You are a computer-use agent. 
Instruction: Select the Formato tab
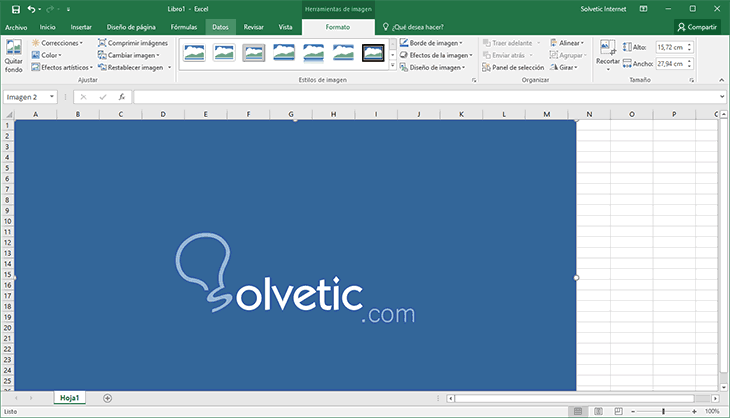point(338,27)
